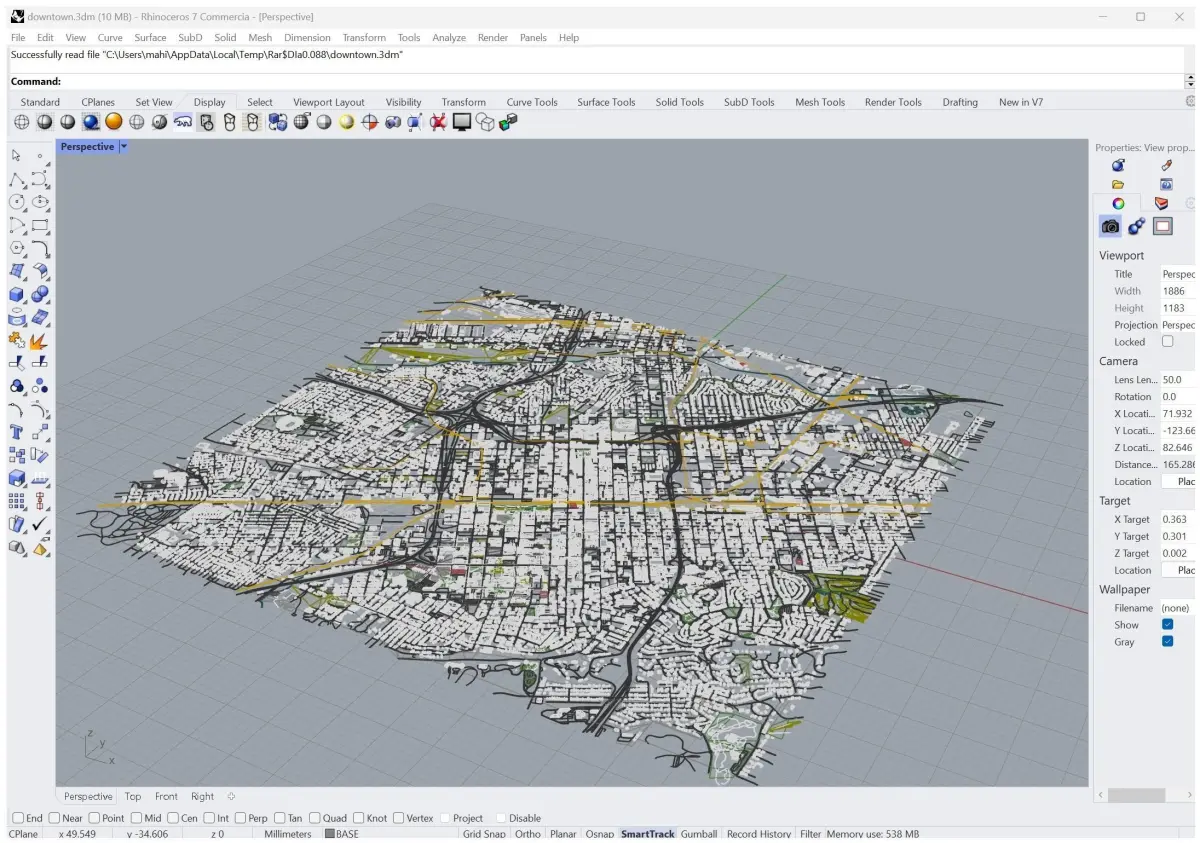Viewport: 1200px width, 843px height.
Task: Click the Properties panel horizontal scrollbar
Action: (x=1137, y=795)
